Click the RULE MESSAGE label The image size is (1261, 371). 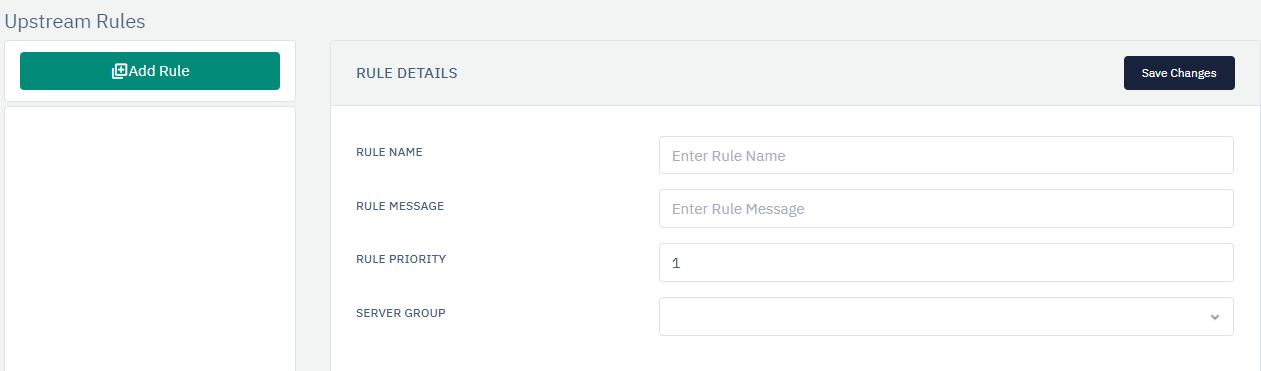pyautogui.click(x=400, y=206)
